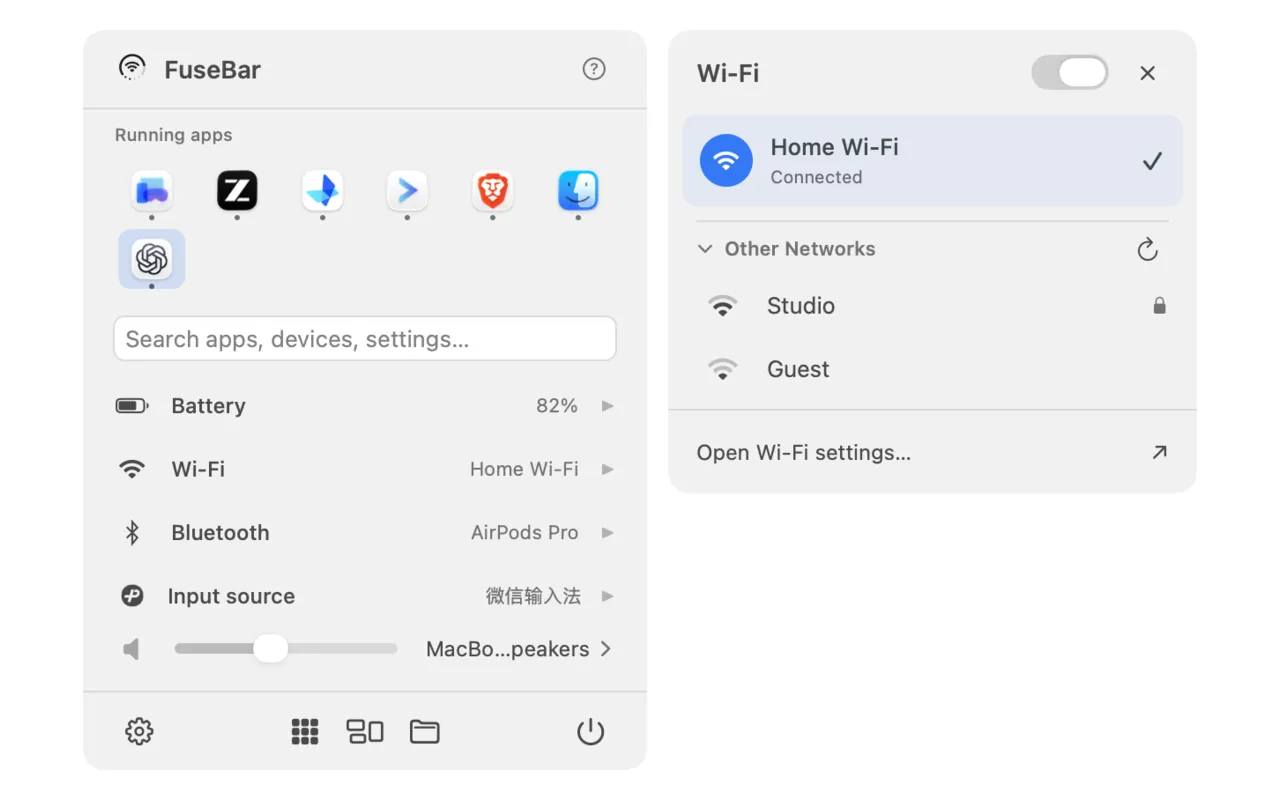Click the volume slider track

coord(286,649)
